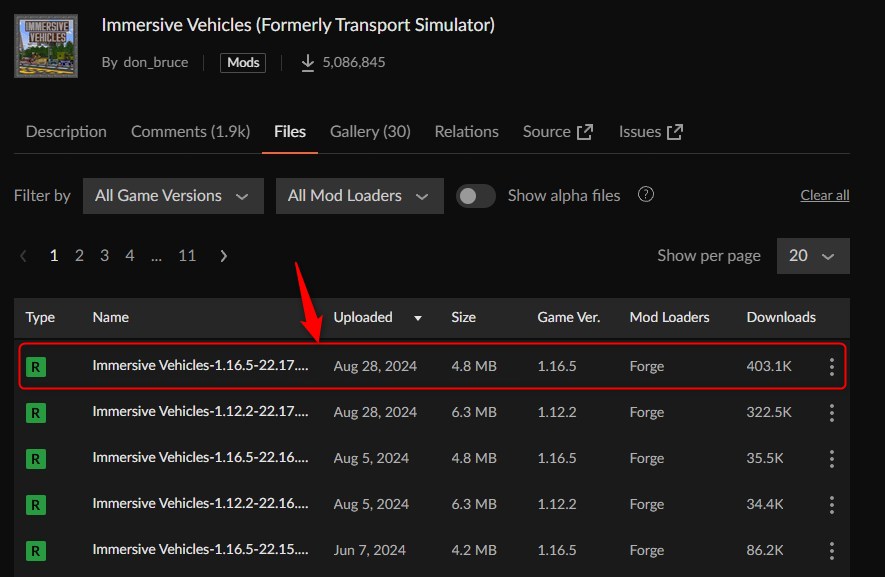Screen dimensions: 885x577
Task: Click the help icon beside Show alpha files
Action: (x=646, y=195)
